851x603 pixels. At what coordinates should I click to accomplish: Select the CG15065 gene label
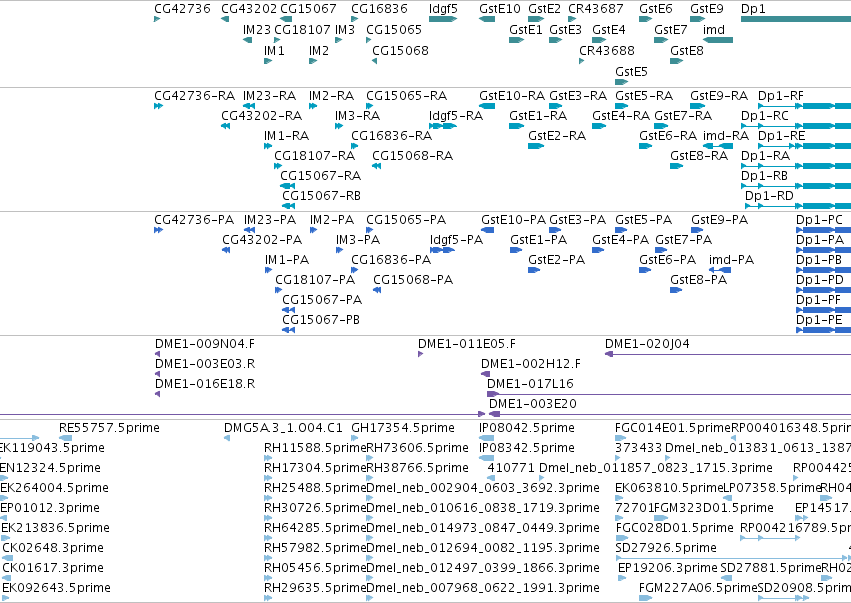pyautogui.click(x=394, y=30)
